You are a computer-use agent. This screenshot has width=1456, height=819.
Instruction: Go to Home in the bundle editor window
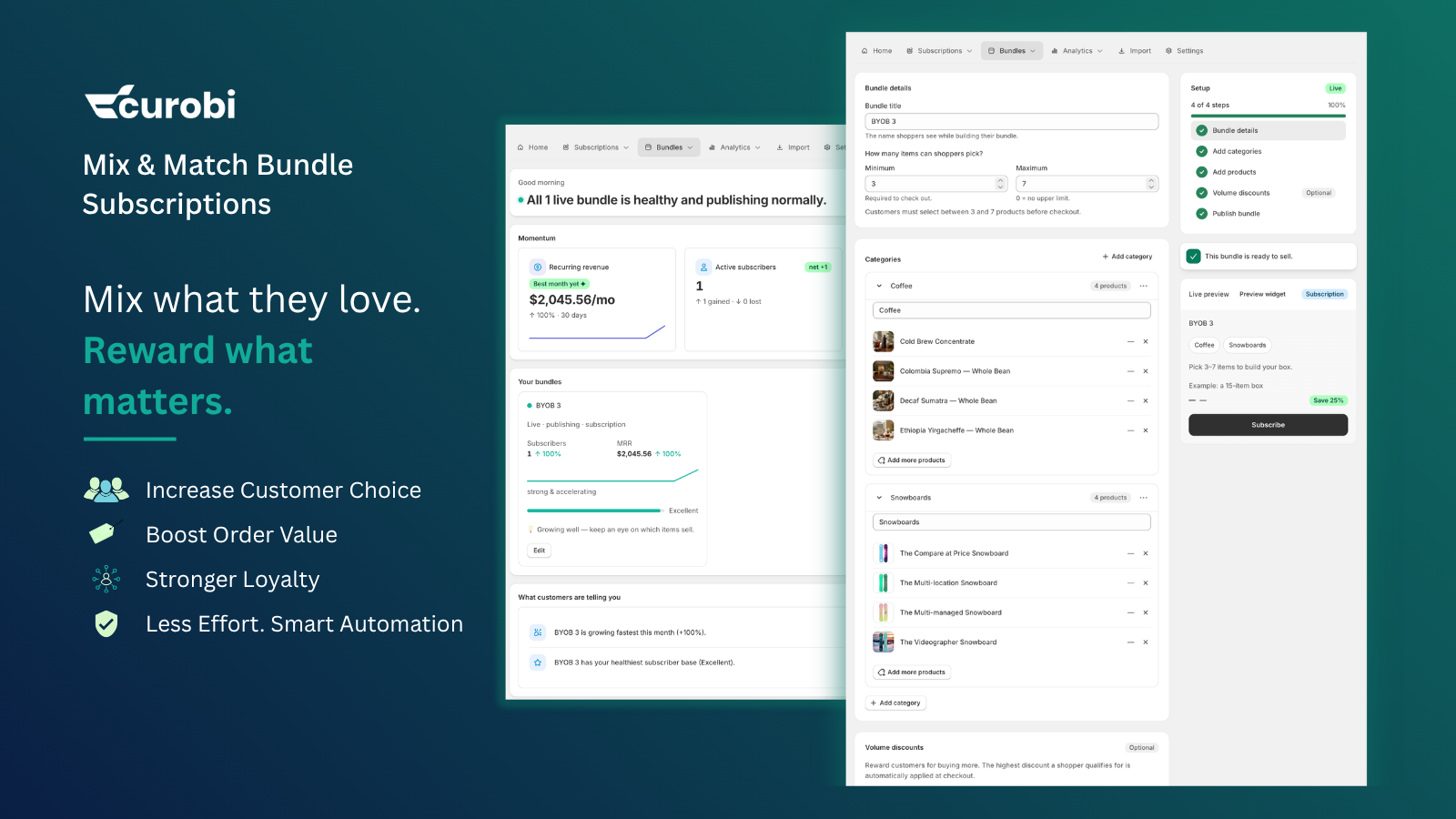tap(876, 51)
